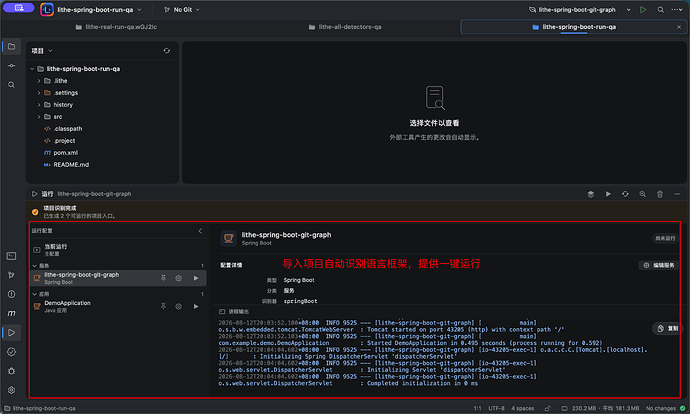Select the 当前运行 configuration entry
This screenshot has height=414, width=690.
[118, 249]
